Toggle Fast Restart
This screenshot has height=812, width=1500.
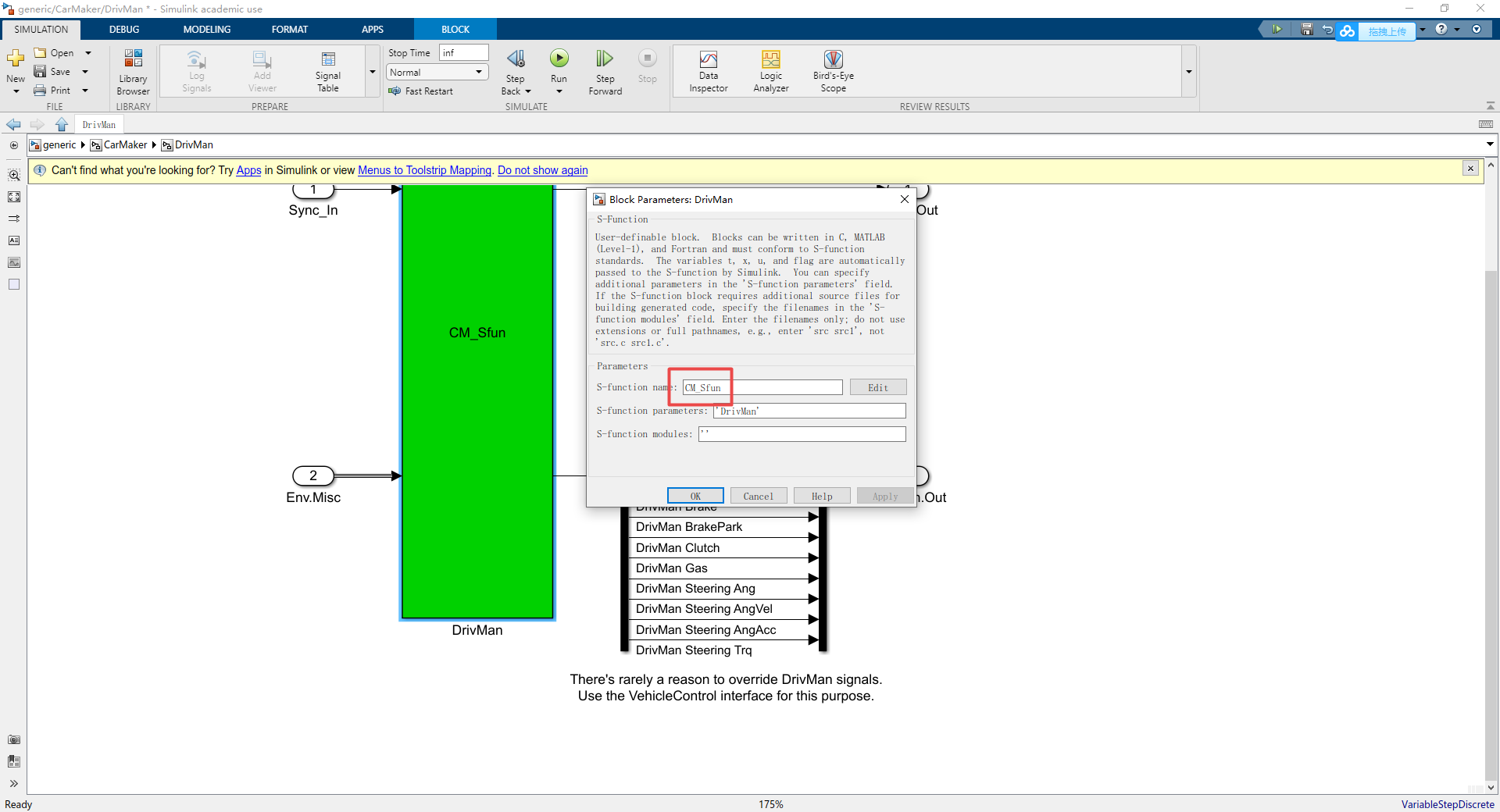click(420, 91)
